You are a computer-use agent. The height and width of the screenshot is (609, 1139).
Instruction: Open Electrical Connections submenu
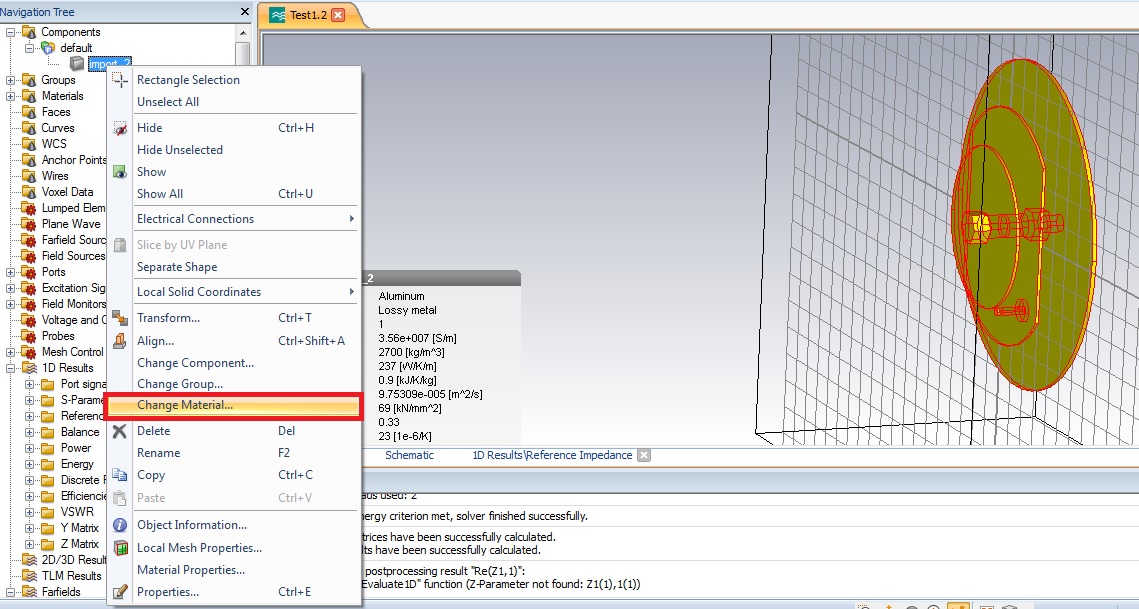click(x=234, y=219)
